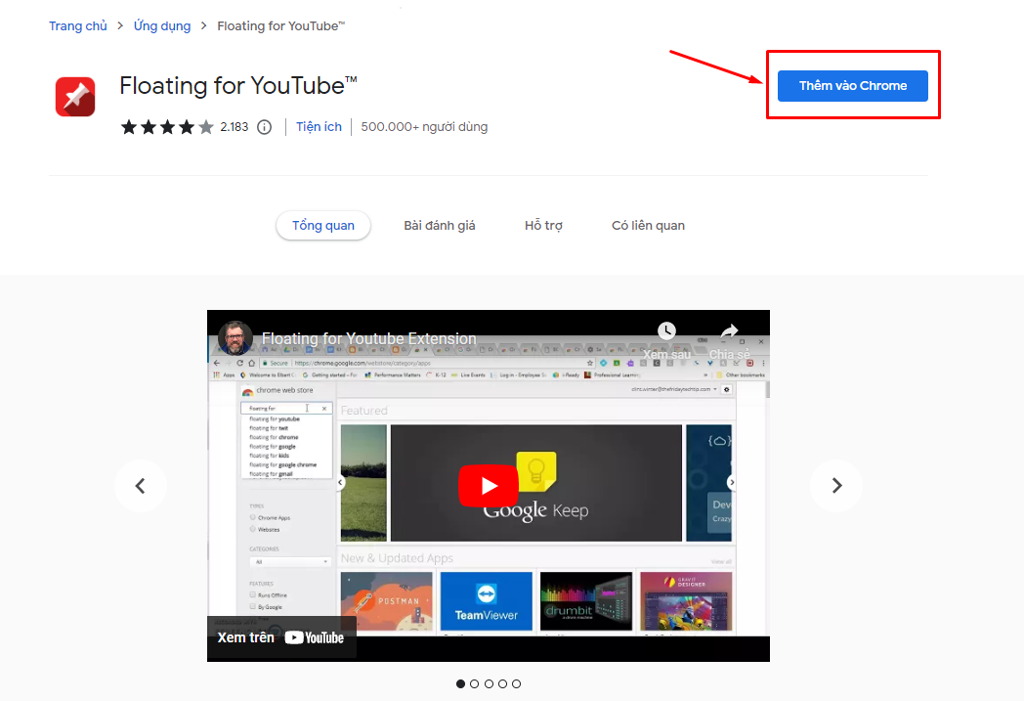Switch to the Bài đánh giá tab
The height and width of the screenshot is (701, 1024).
[x=440, y=225]
